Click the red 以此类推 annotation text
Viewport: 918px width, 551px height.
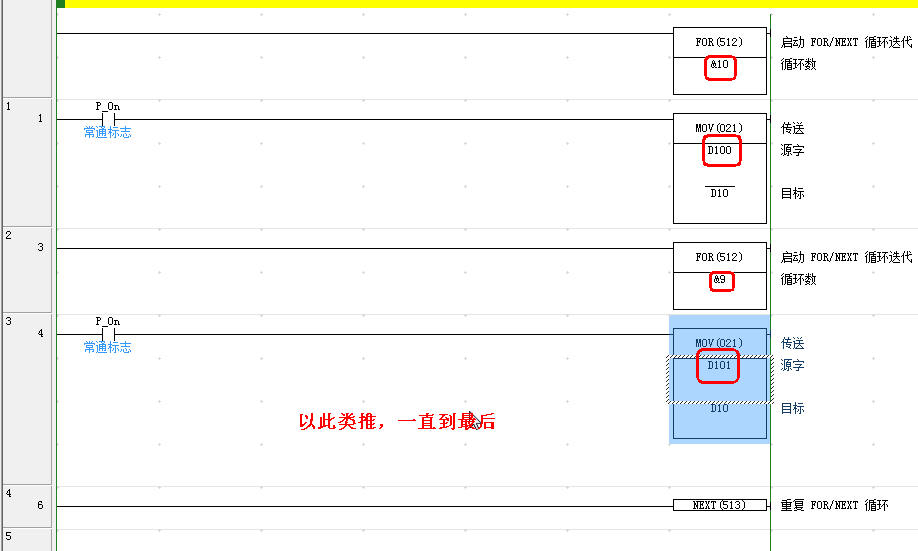point(397,422)
